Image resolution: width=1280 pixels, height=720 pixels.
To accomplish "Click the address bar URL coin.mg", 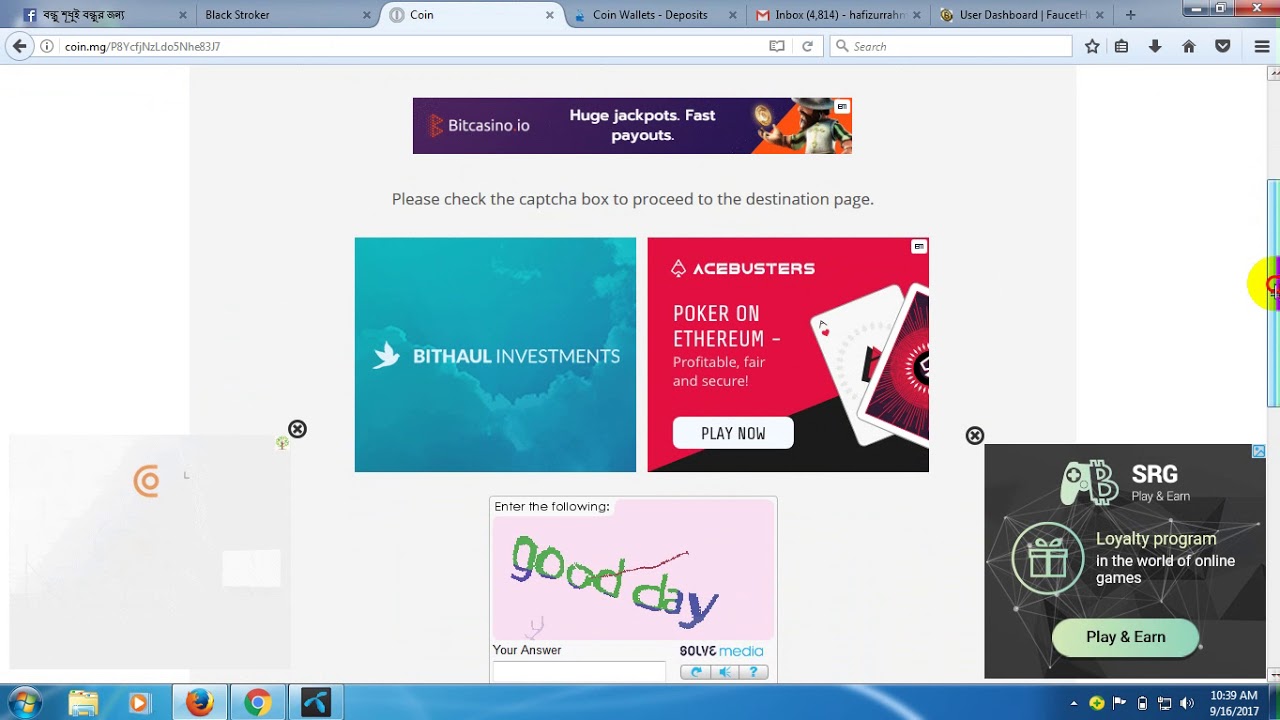I will click(142, 46).
